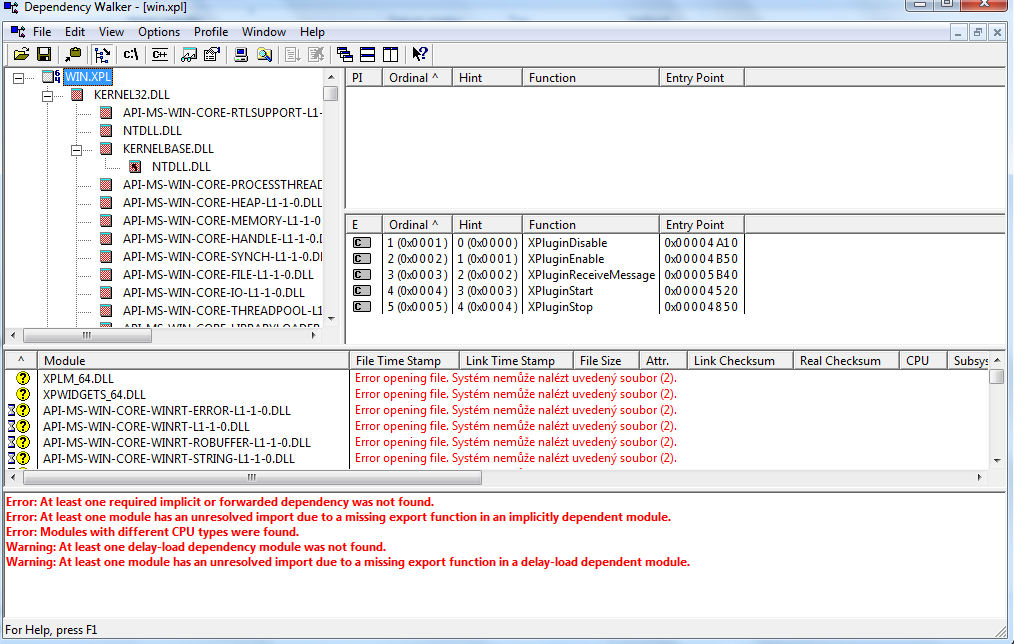Click the Open file toolbar icon
This screenshot has width=1014, height=644.
[21, 54]
